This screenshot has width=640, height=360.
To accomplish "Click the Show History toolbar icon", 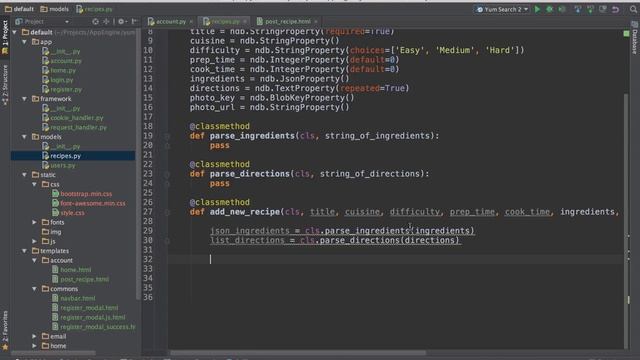I will click(x=603, y=9).
